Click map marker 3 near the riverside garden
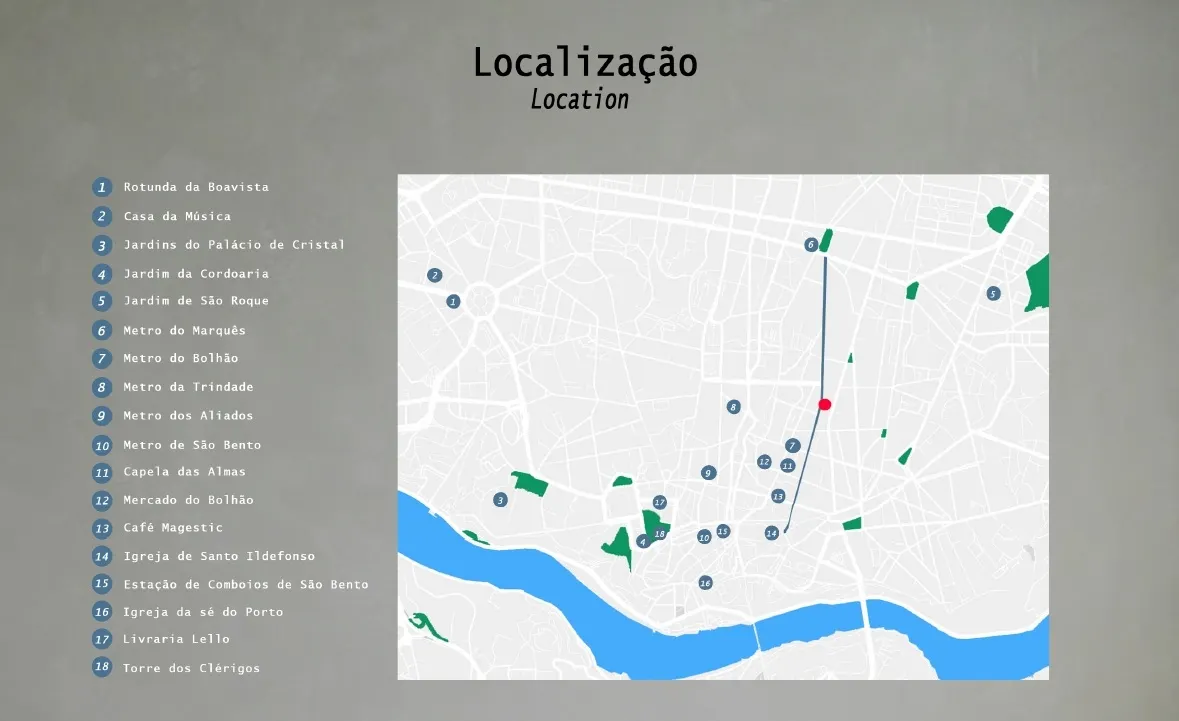This screenshot has height=721, width=1179. [x=501, y=500]
